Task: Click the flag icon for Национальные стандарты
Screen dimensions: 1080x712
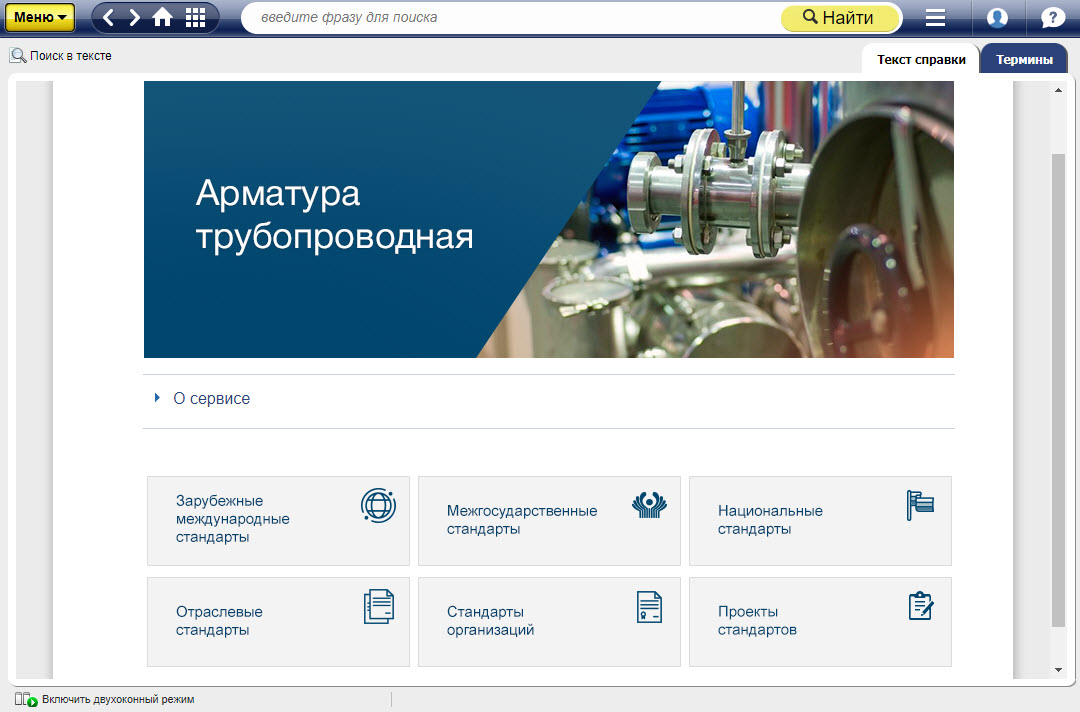Action: point(920,505)
